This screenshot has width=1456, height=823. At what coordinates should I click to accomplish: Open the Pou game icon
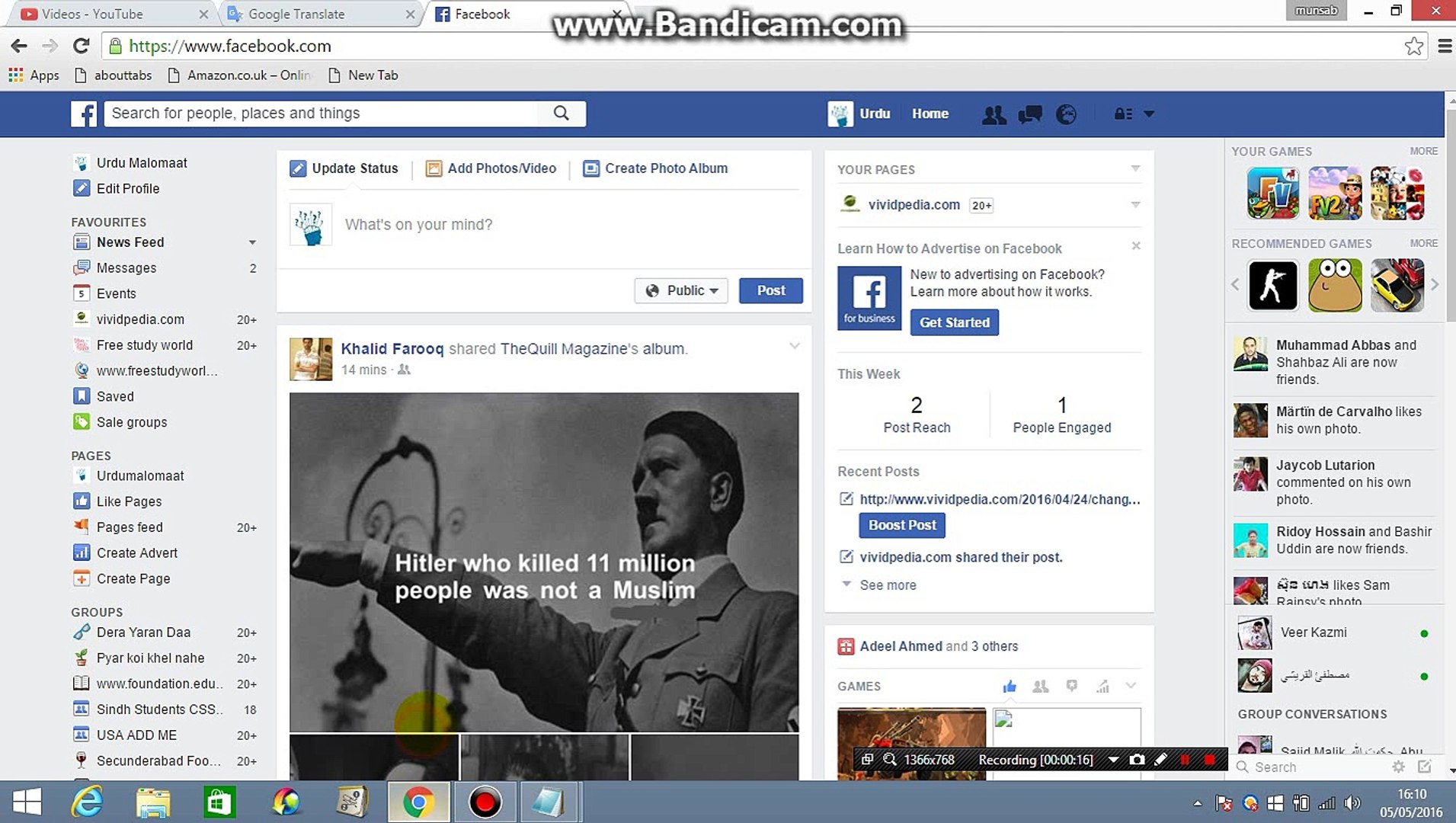coord(1335,285)
